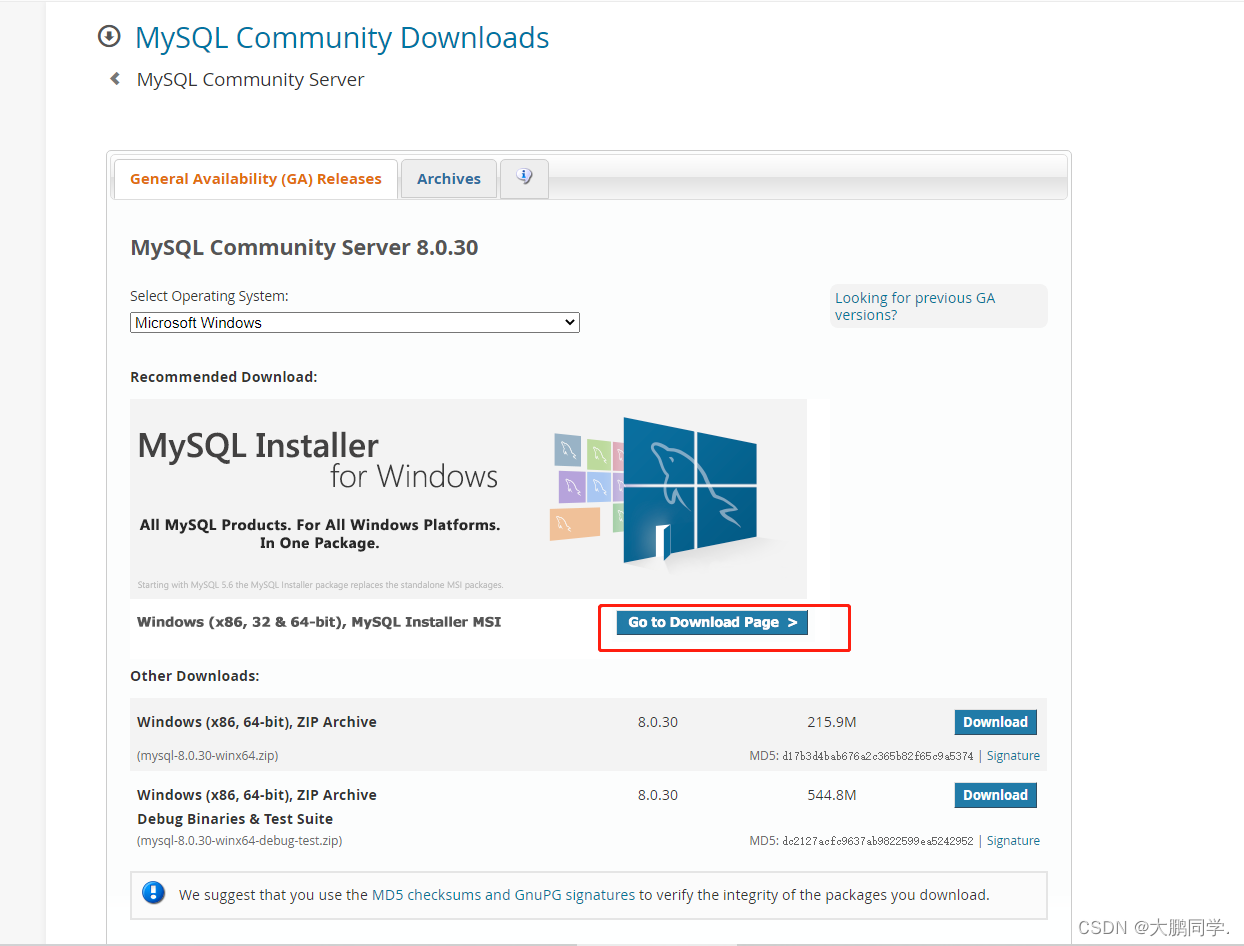Open Signature link for mysql-8.0.30-winx64.zip
1244x946 pixels.
pos(1013,756)
